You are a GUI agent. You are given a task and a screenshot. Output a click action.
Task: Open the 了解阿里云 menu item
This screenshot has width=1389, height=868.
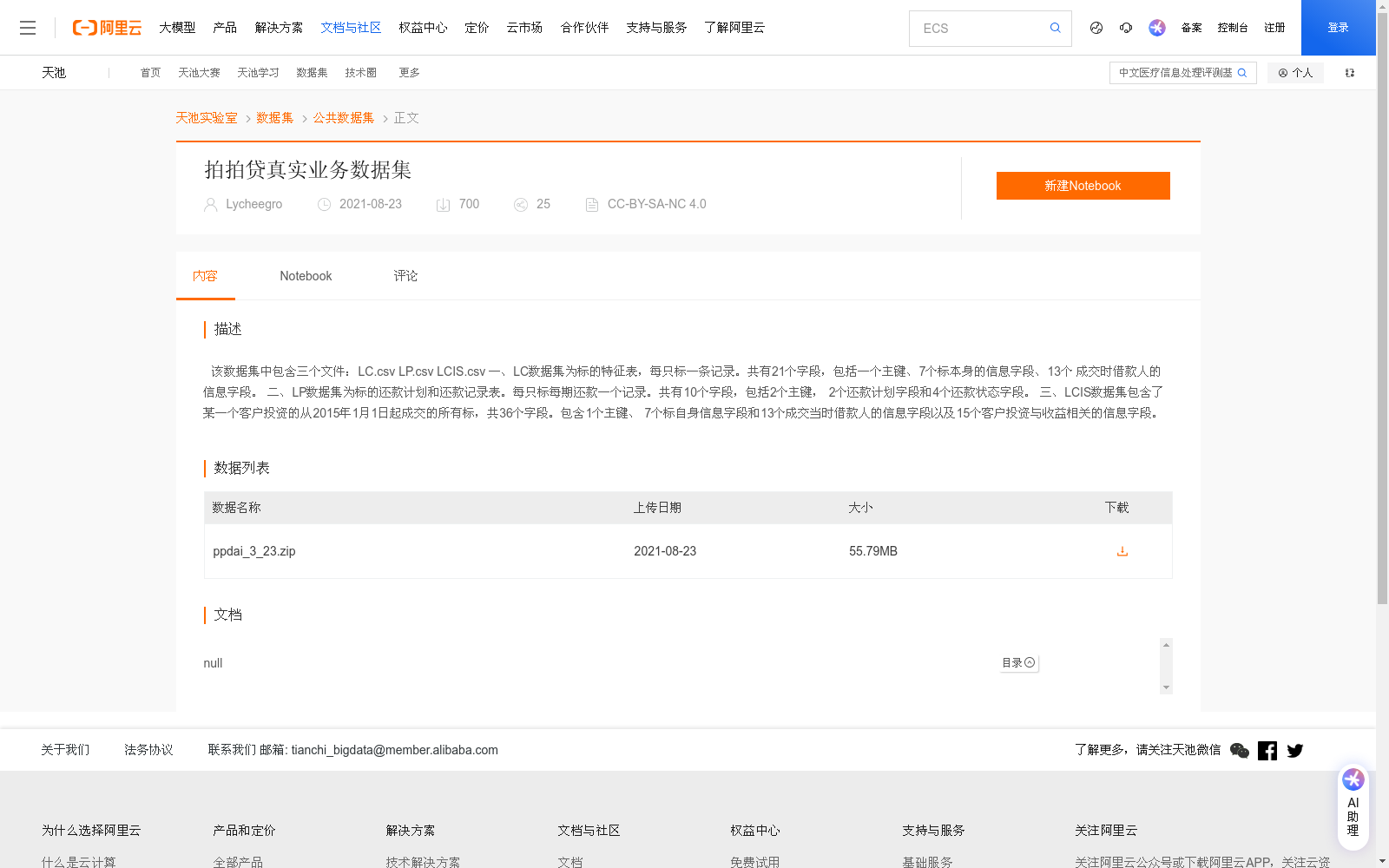(x=734, y=28)
